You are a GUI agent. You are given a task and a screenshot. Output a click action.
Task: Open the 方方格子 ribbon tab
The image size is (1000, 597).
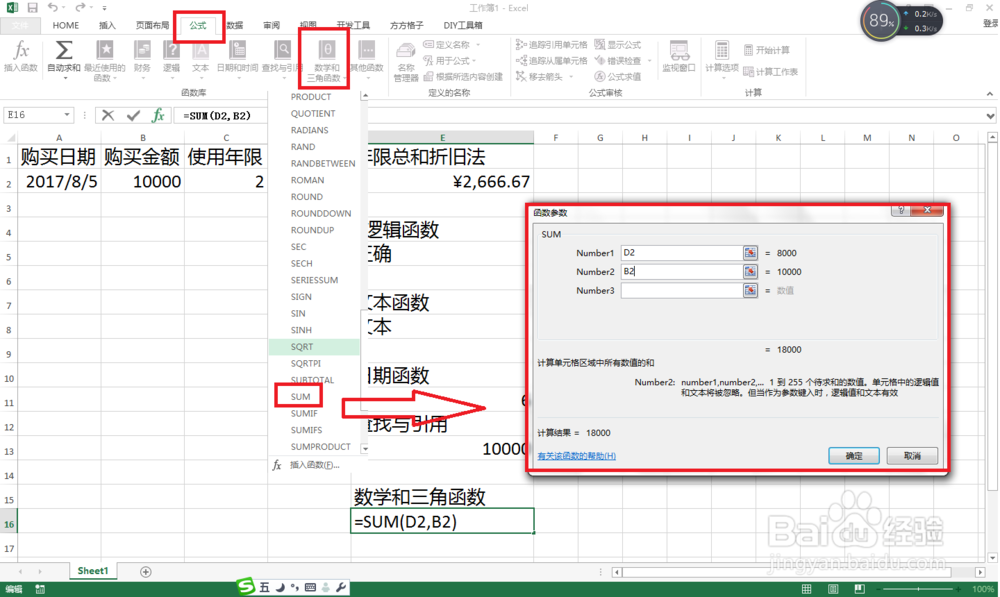[406, 26]
